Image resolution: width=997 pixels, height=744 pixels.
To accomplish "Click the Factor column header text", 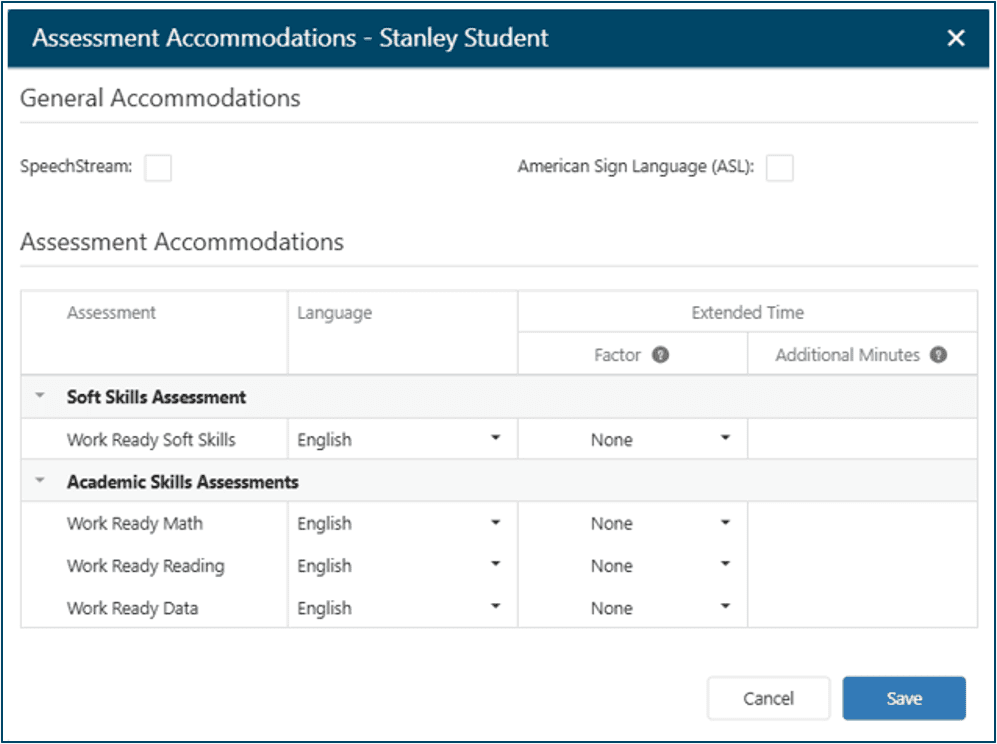I will [x=617, y=354].
